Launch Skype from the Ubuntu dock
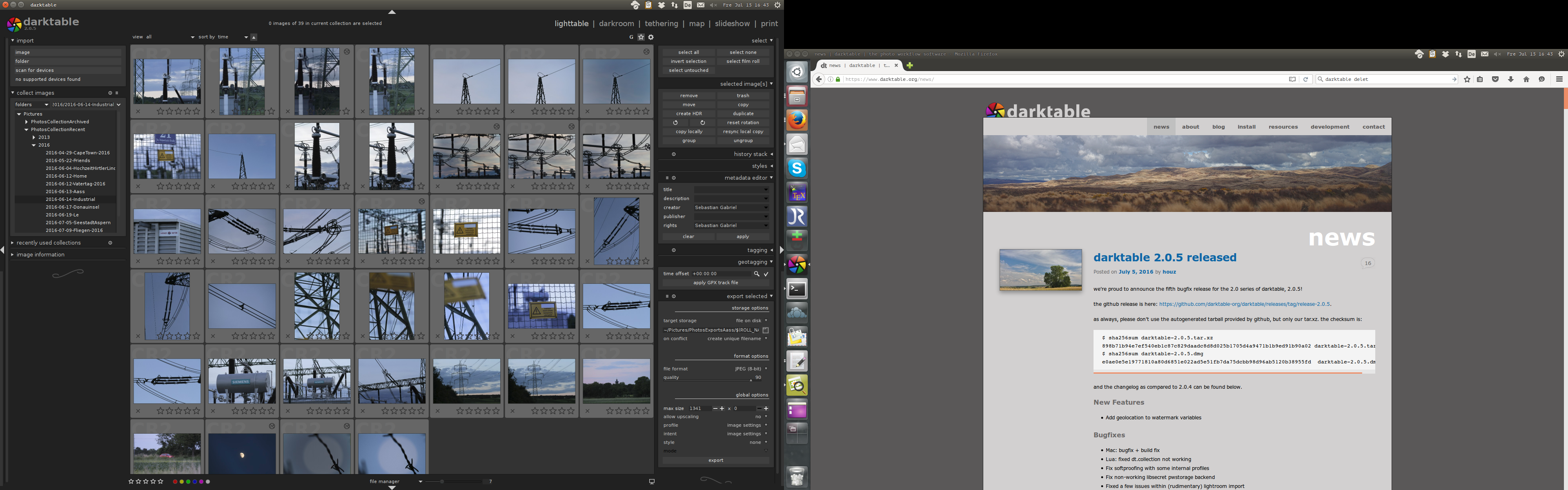This screenshot has width=1568, height=490. [x=797, y=168]
